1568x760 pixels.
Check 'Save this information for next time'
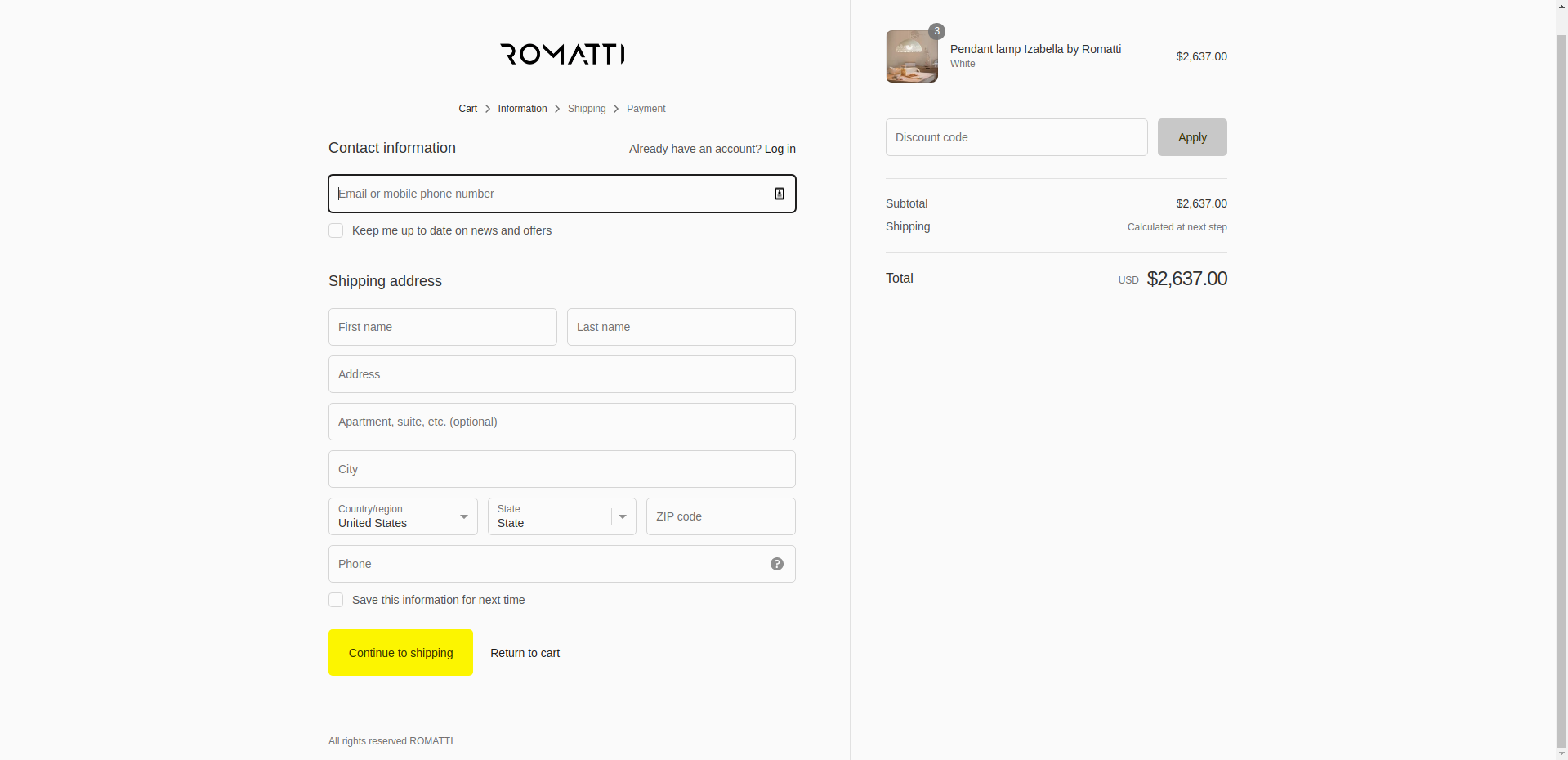pyautogui.click(x=335, y=600)
